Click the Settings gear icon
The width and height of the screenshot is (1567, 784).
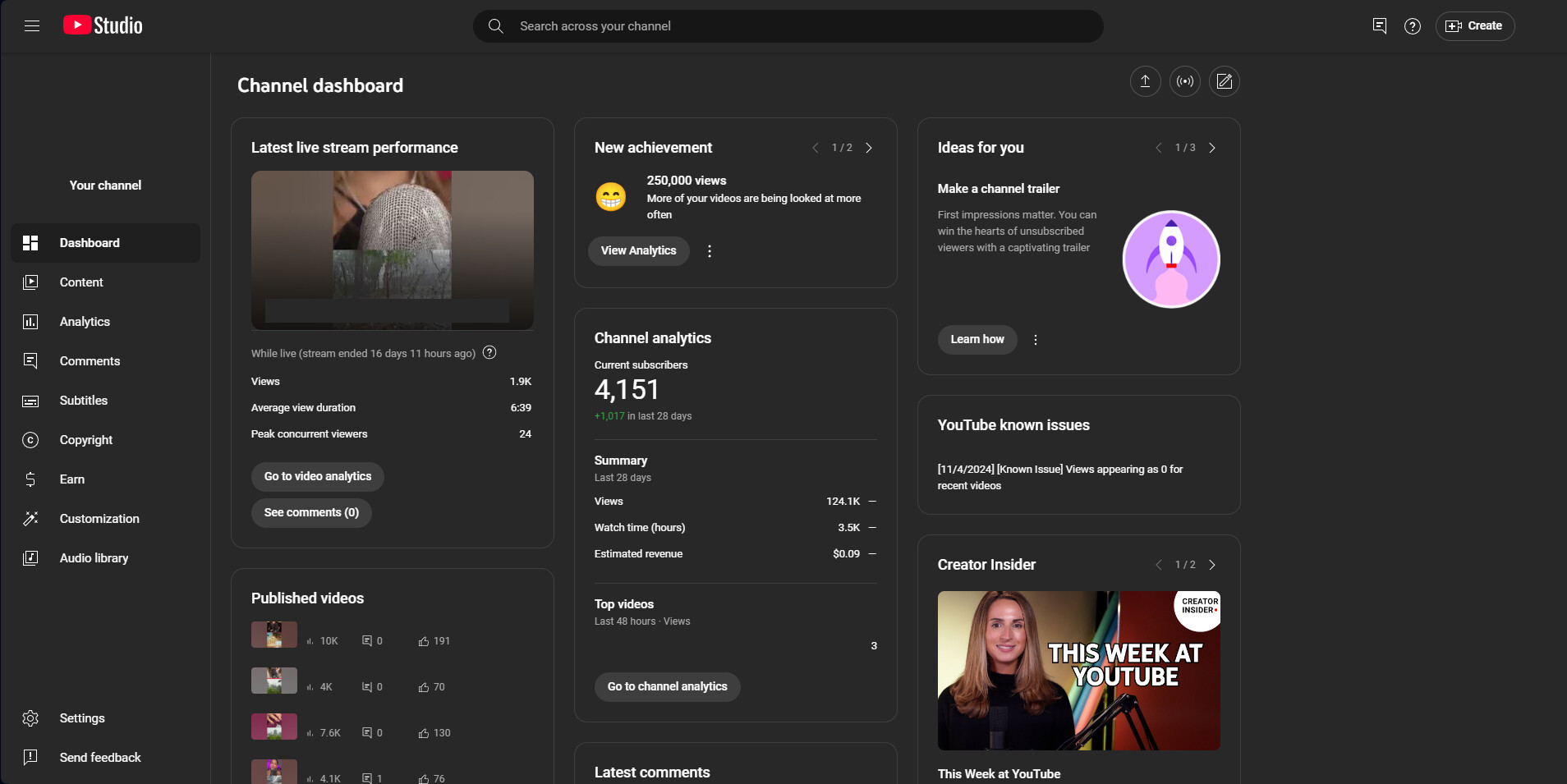coord(30,718)
